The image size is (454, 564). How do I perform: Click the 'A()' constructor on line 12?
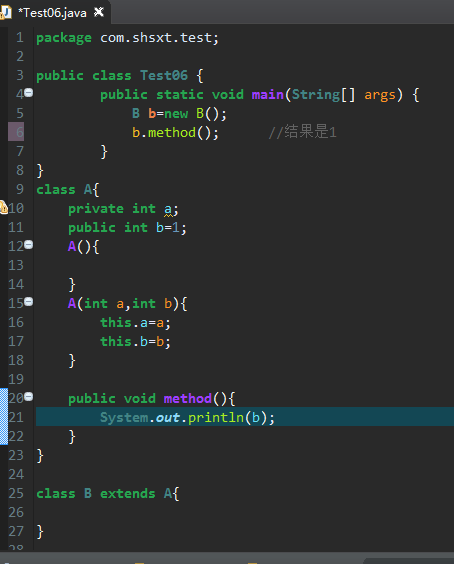[x=80, y=247]
